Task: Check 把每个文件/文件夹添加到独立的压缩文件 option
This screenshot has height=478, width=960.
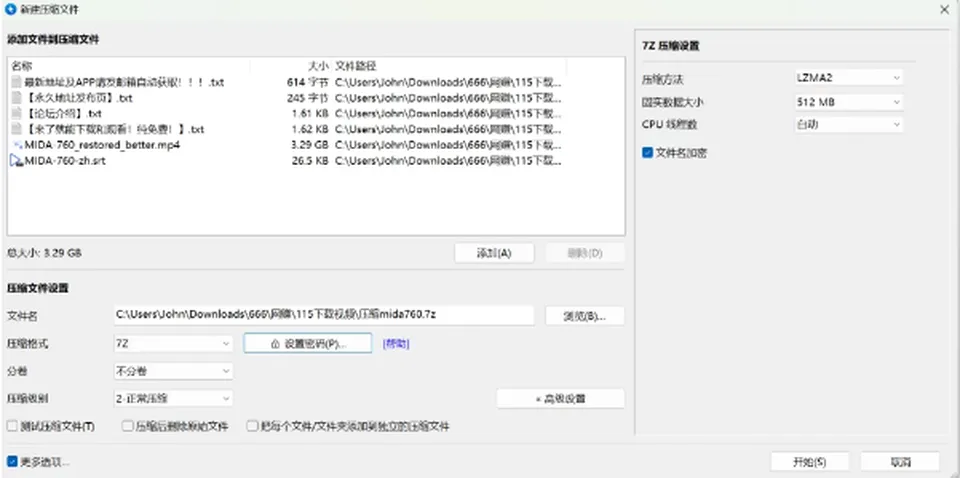Action: click(x=252, y=426)
